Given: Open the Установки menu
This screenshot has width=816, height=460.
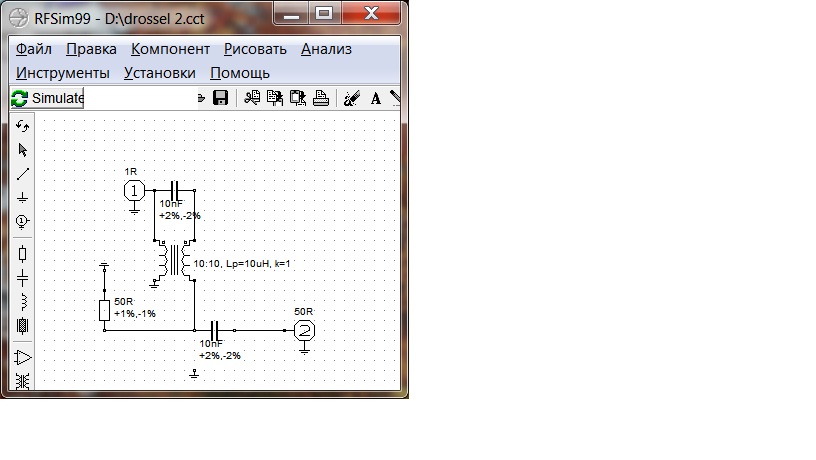Looking at the screenshot, I should (160, 73).
